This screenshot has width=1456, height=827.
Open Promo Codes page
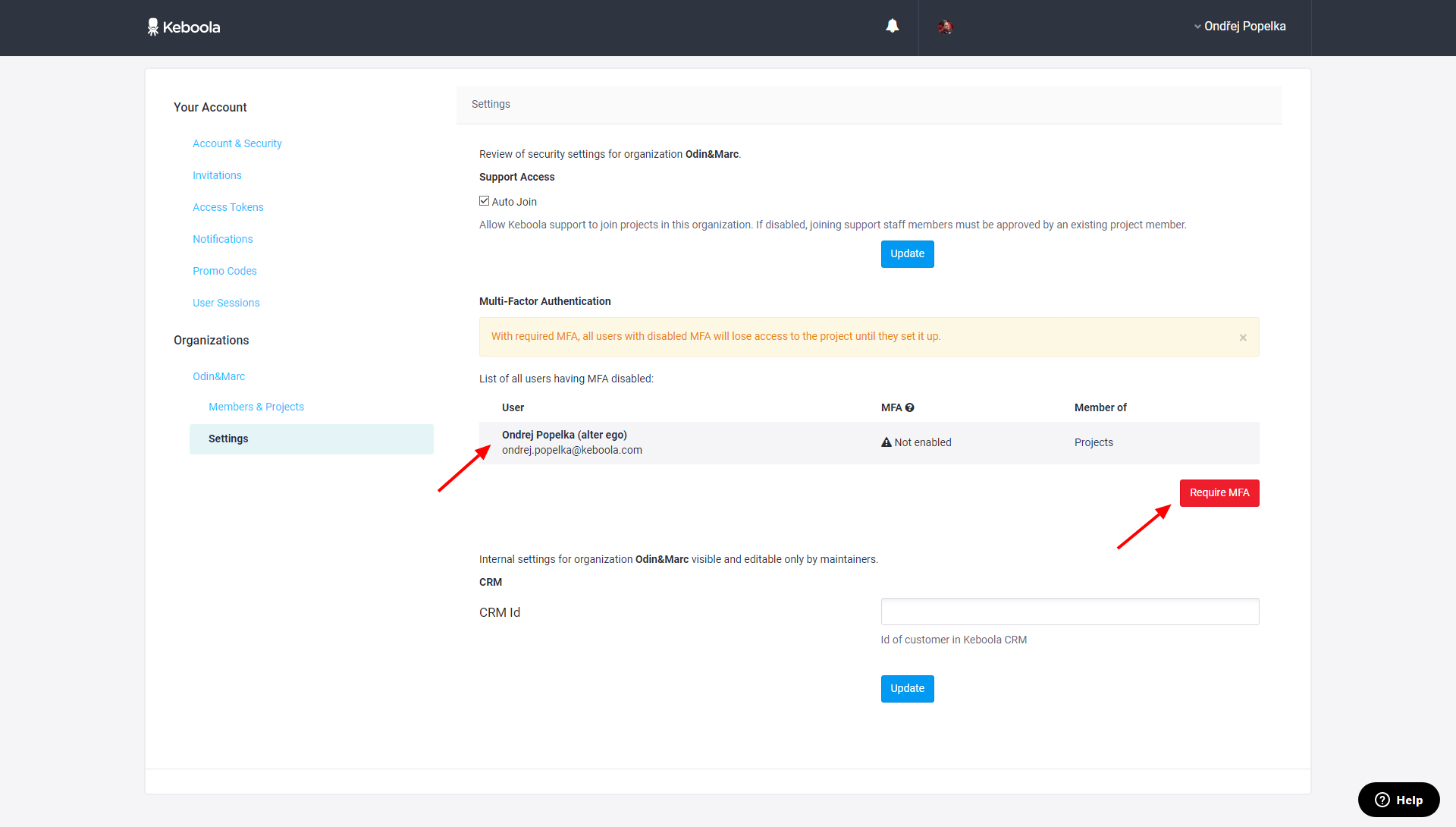(x=224, y=271)
